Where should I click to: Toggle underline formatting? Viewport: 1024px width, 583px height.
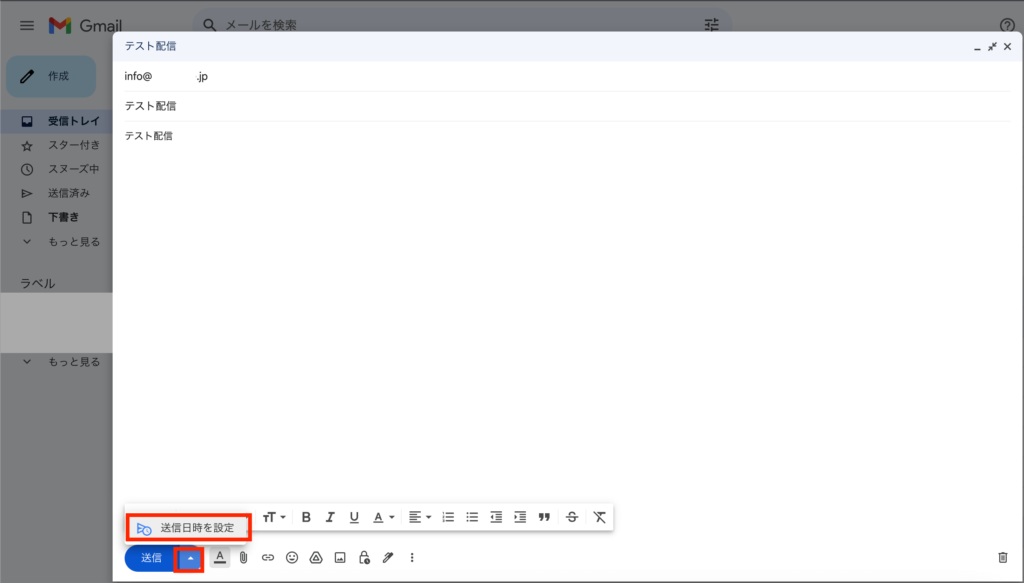pos(354,517)
